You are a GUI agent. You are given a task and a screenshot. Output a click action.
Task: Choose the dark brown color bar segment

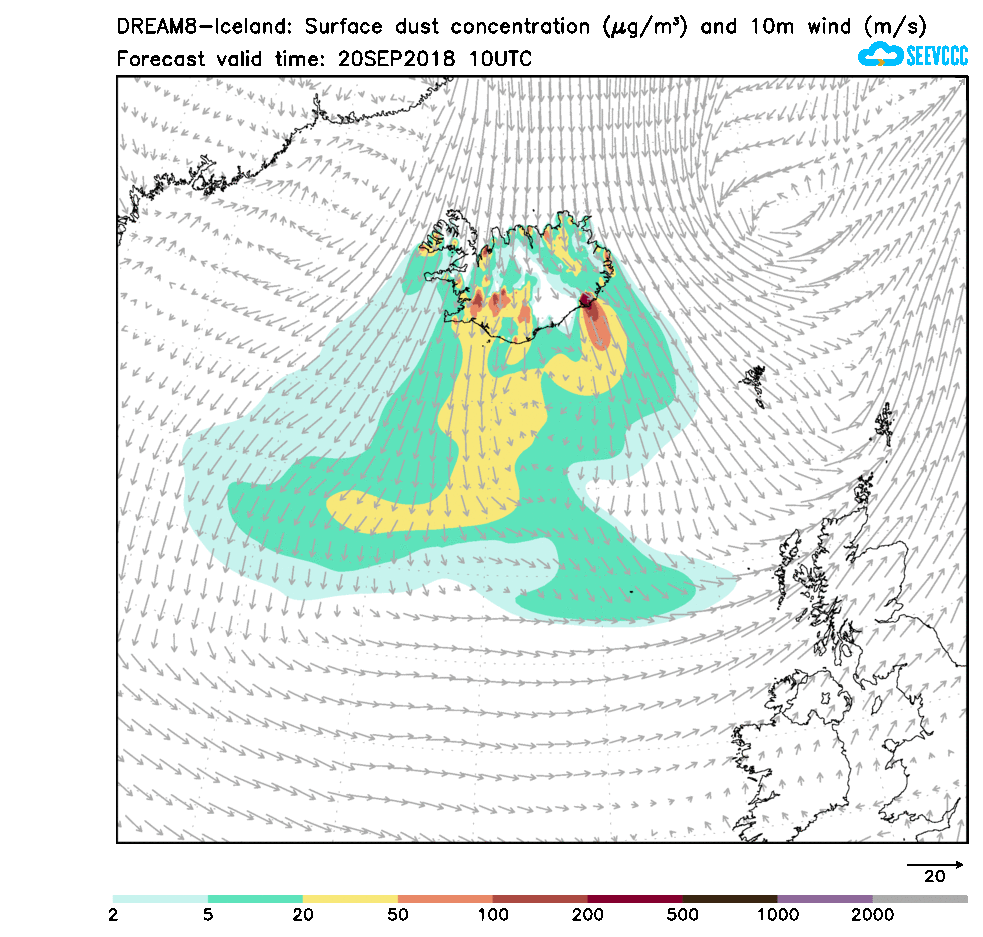pyautogui.click(x=730, y=899)
